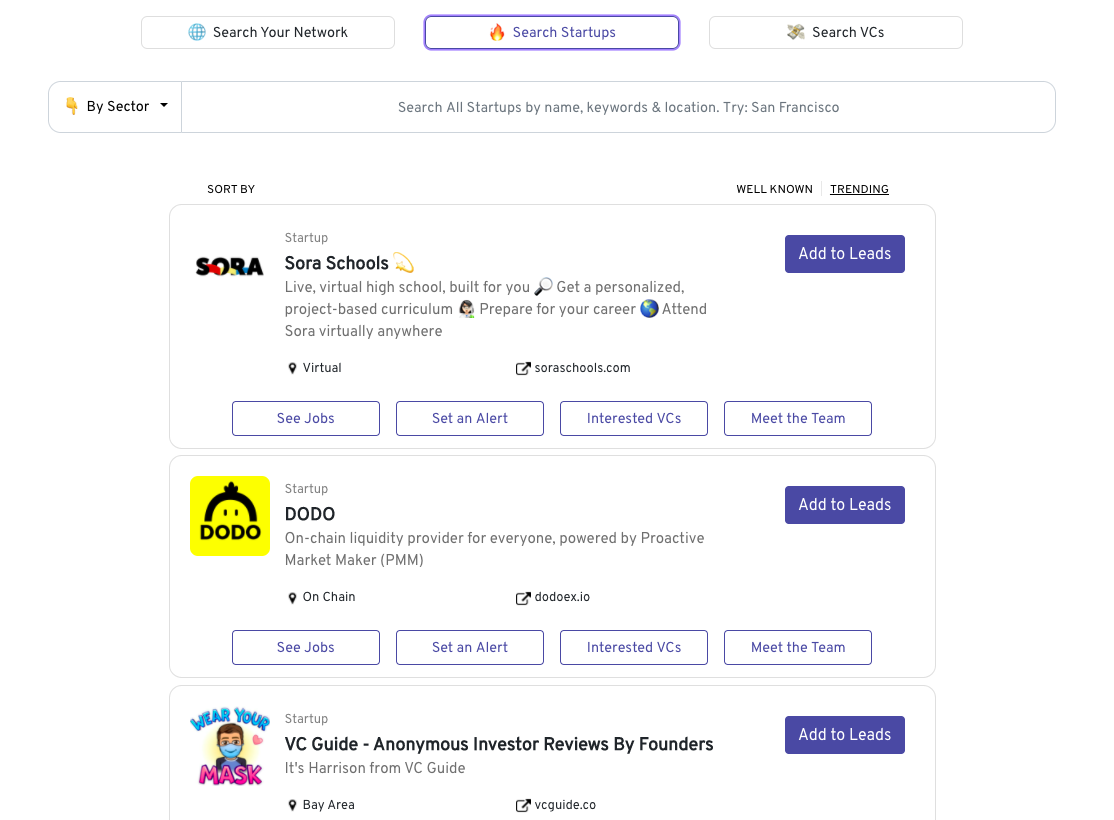Click See Jobs for Sora Schools
This screenshot has height=820, width=1114.
306,418
